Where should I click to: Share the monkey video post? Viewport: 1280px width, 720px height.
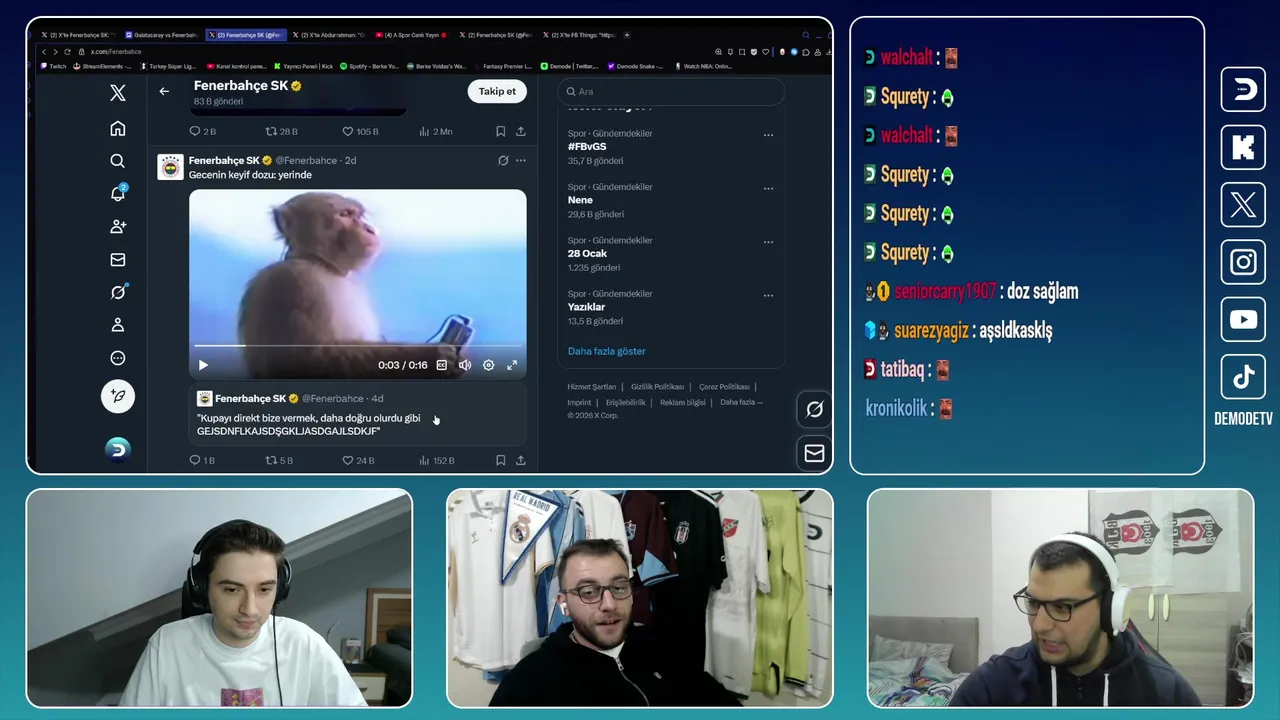coord(521,460)
